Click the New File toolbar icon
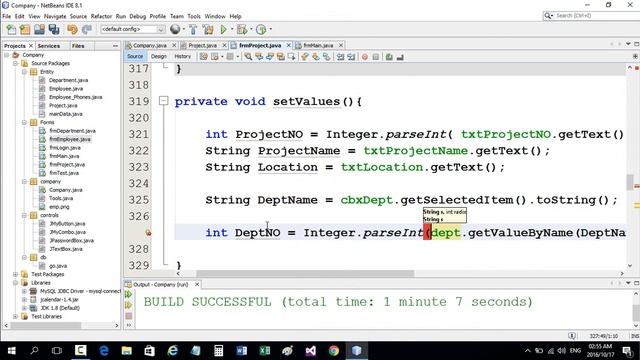The height and width of the screenshot is (360, 640). (x=11, y=29)
